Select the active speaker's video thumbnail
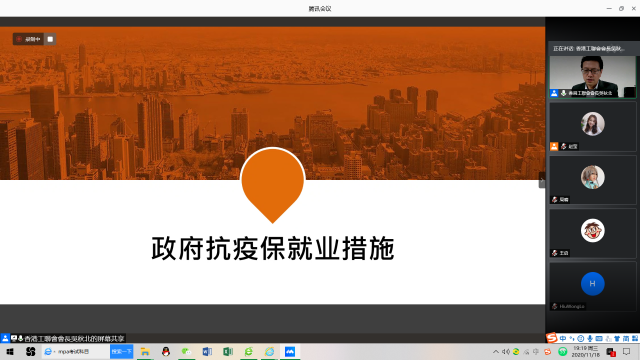 point(592,77)
